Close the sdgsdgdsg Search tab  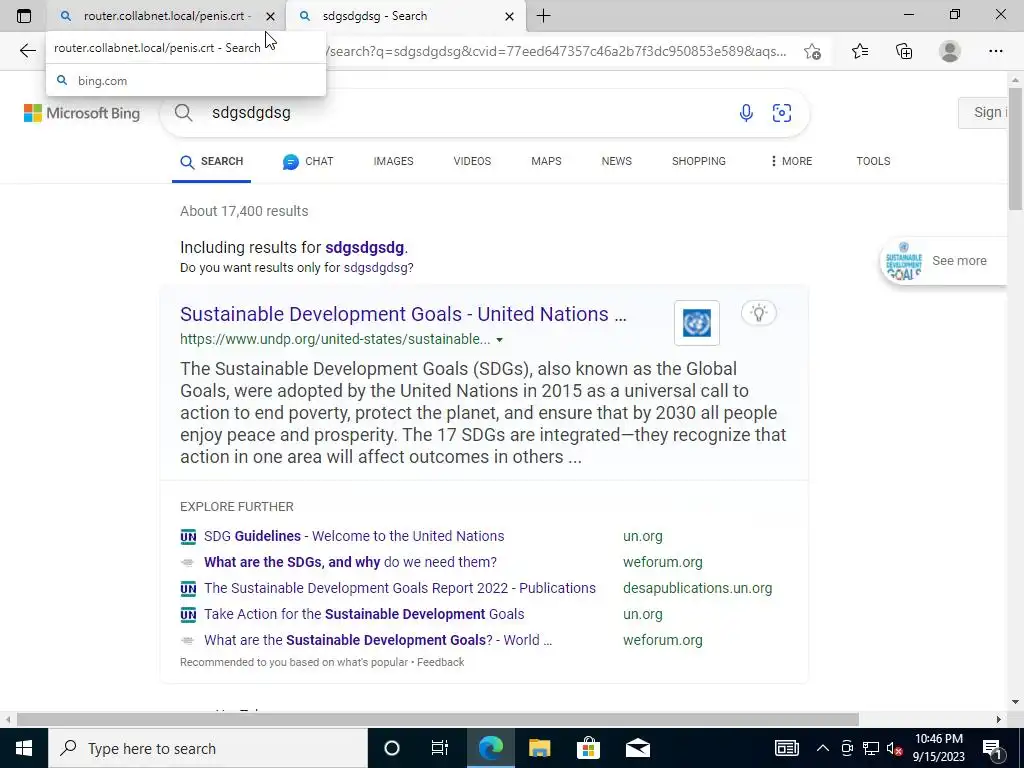pyautogui.click(x=509, y=16)
